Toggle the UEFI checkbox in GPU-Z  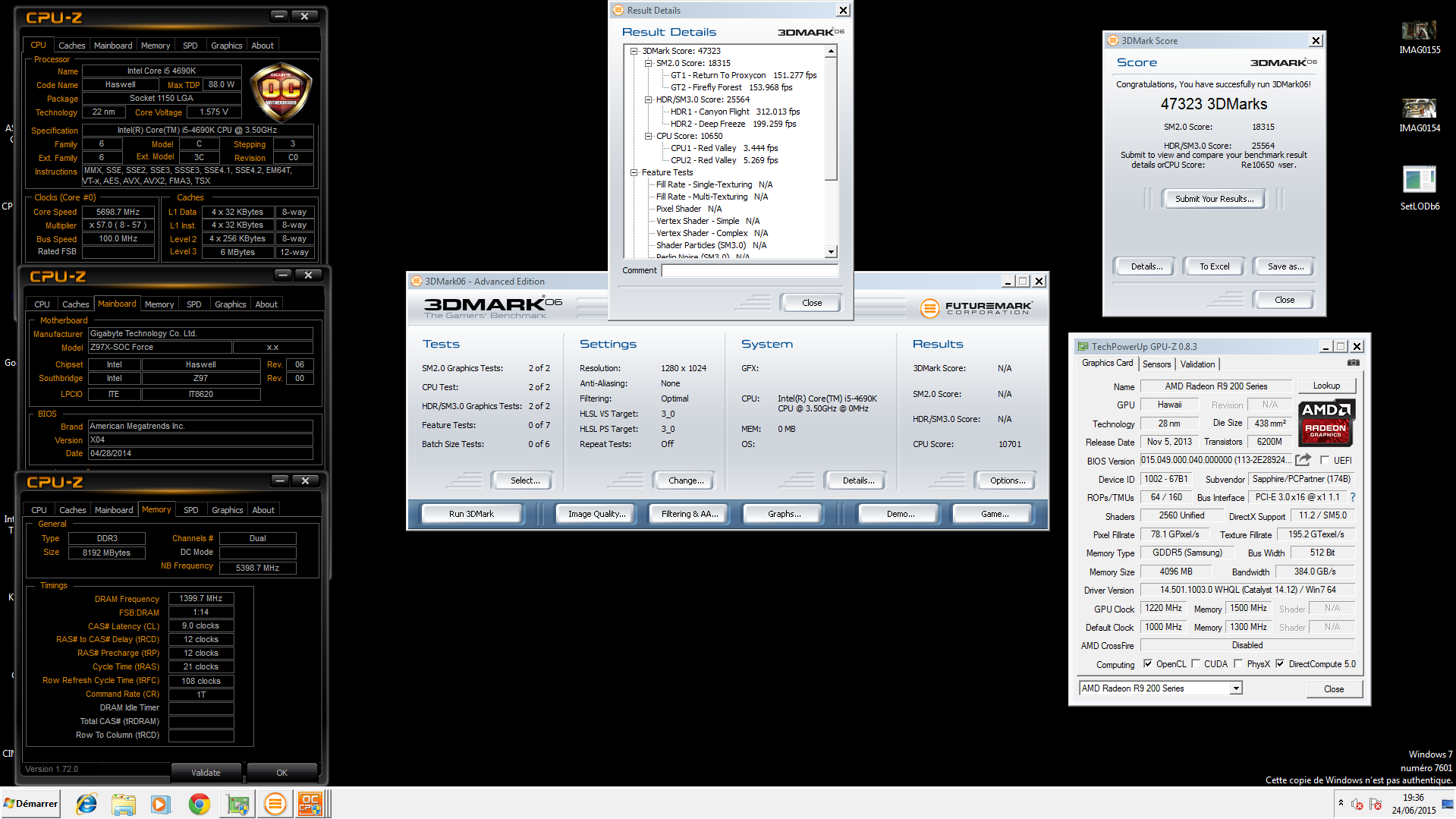[1324, 461]
